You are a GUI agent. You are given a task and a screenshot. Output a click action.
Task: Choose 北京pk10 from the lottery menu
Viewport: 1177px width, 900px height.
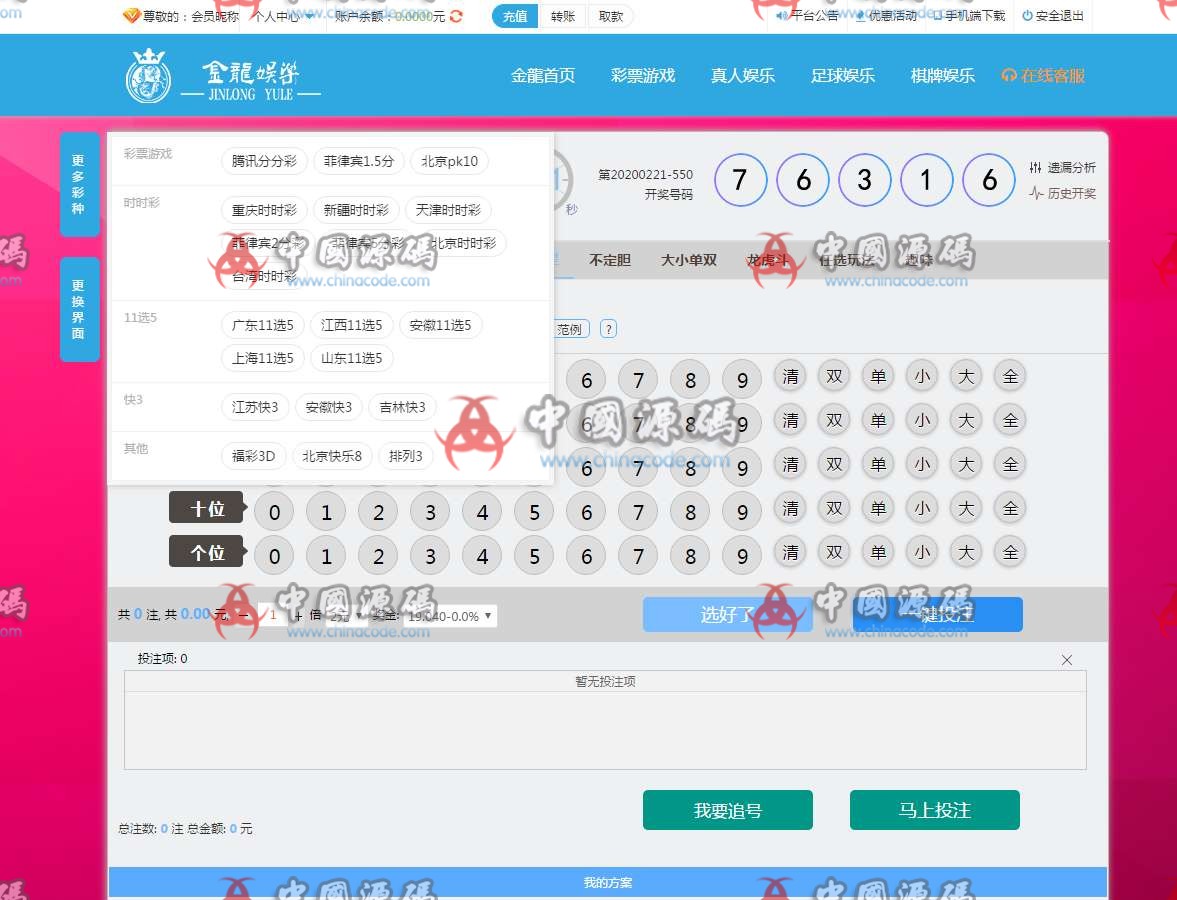[449, 161]
